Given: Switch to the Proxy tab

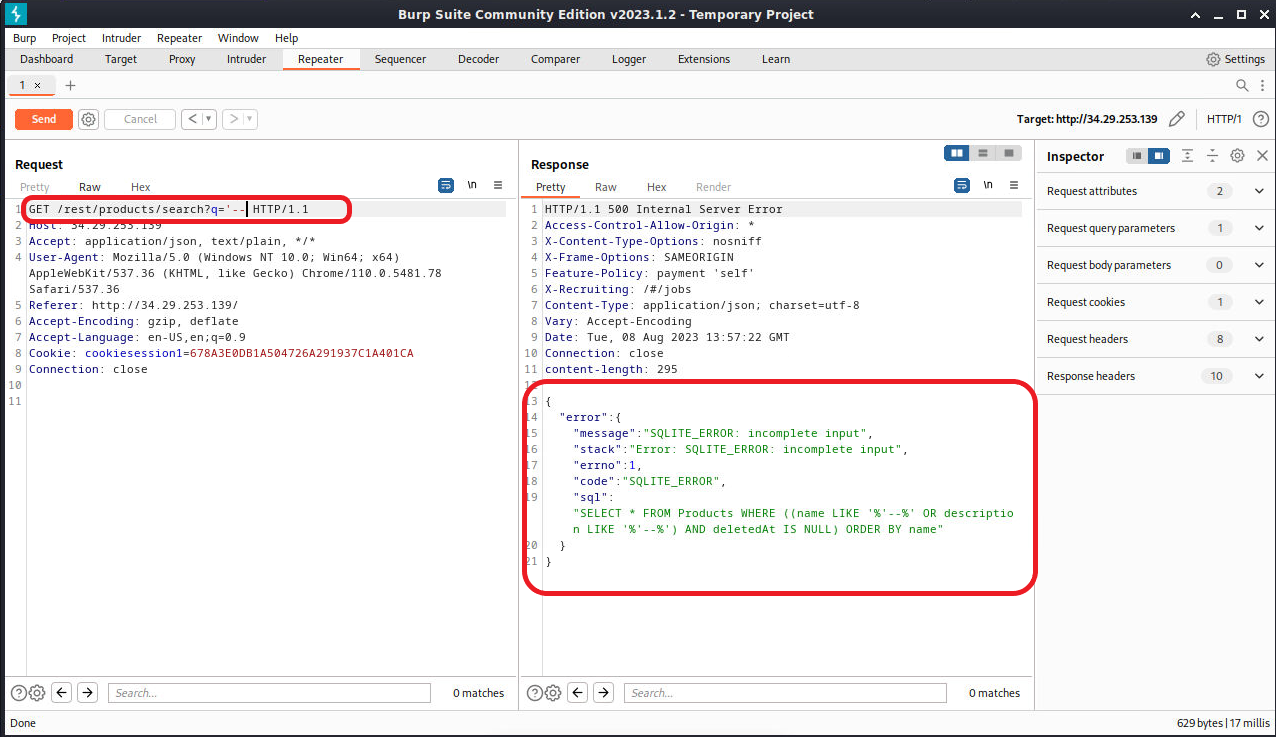Looking at the screenshot, I should pyautogui.click(x=182, y=59).
